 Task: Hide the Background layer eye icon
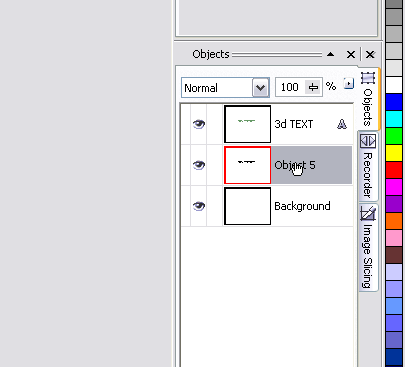(199, 206)
